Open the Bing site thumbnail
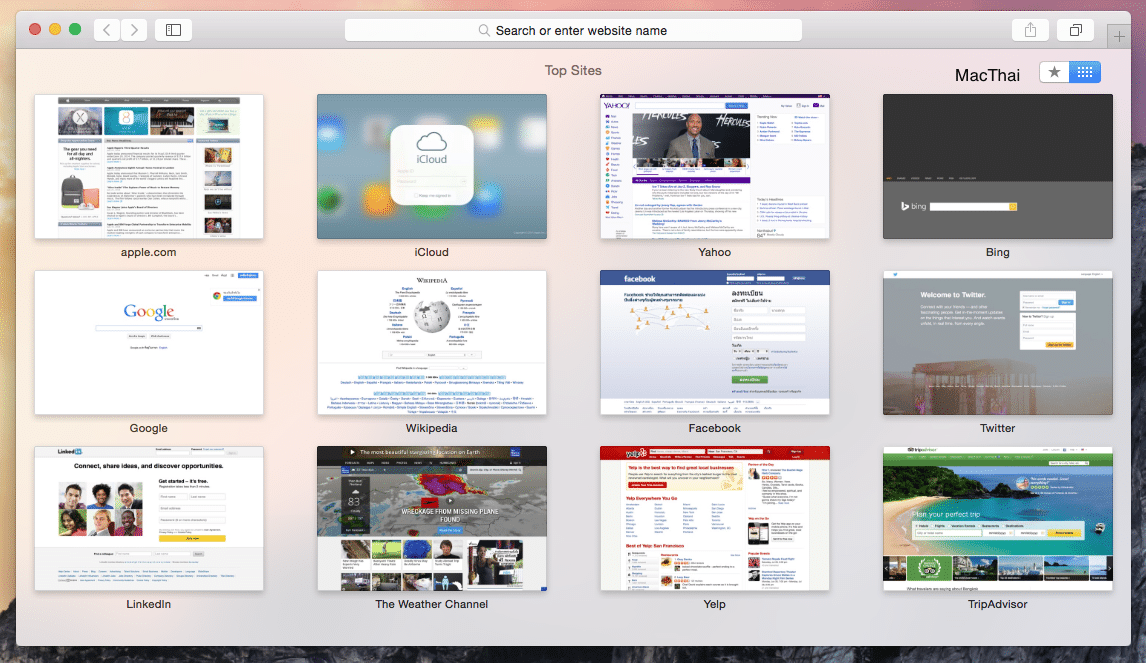The width and height of the screenshot is (1146, 663). coord(998,166)
